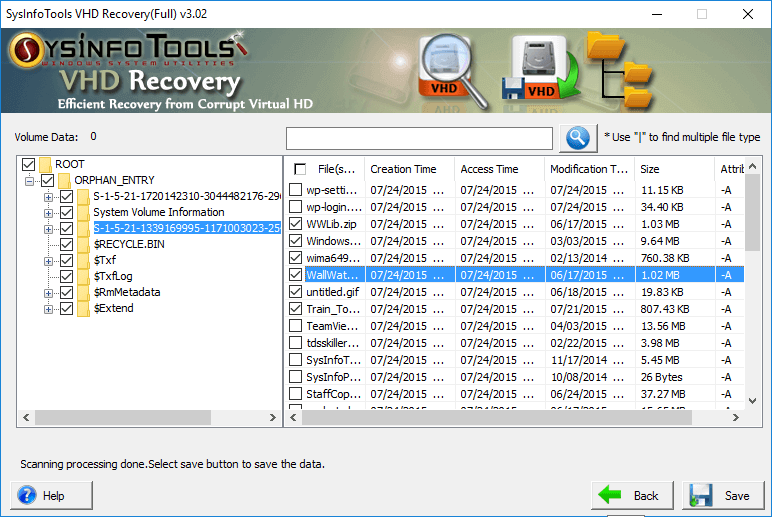Expand the $RmMetadata tree node
Viewport: 773px width, 517px height.
coord(48,293)
